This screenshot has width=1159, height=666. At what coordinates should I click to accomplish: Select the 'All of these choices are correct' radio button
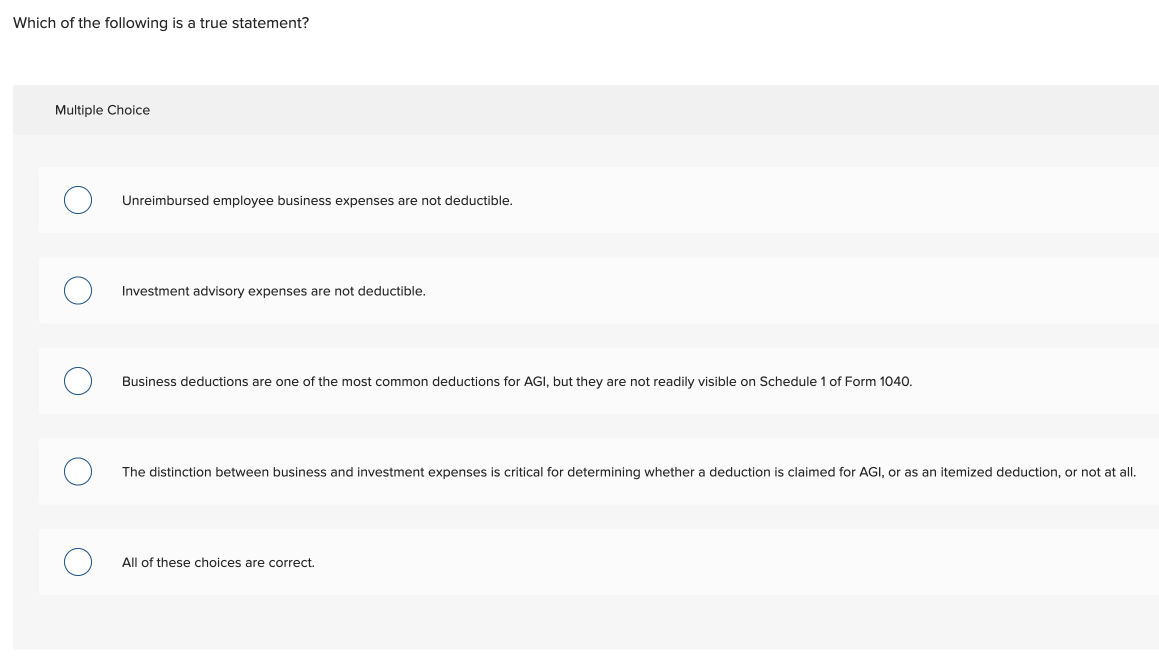click(x=78, y=562)
